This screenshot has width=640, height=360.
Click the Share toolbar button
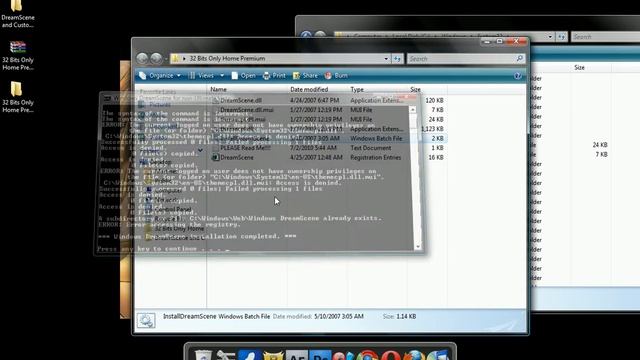tap(305, 76)
